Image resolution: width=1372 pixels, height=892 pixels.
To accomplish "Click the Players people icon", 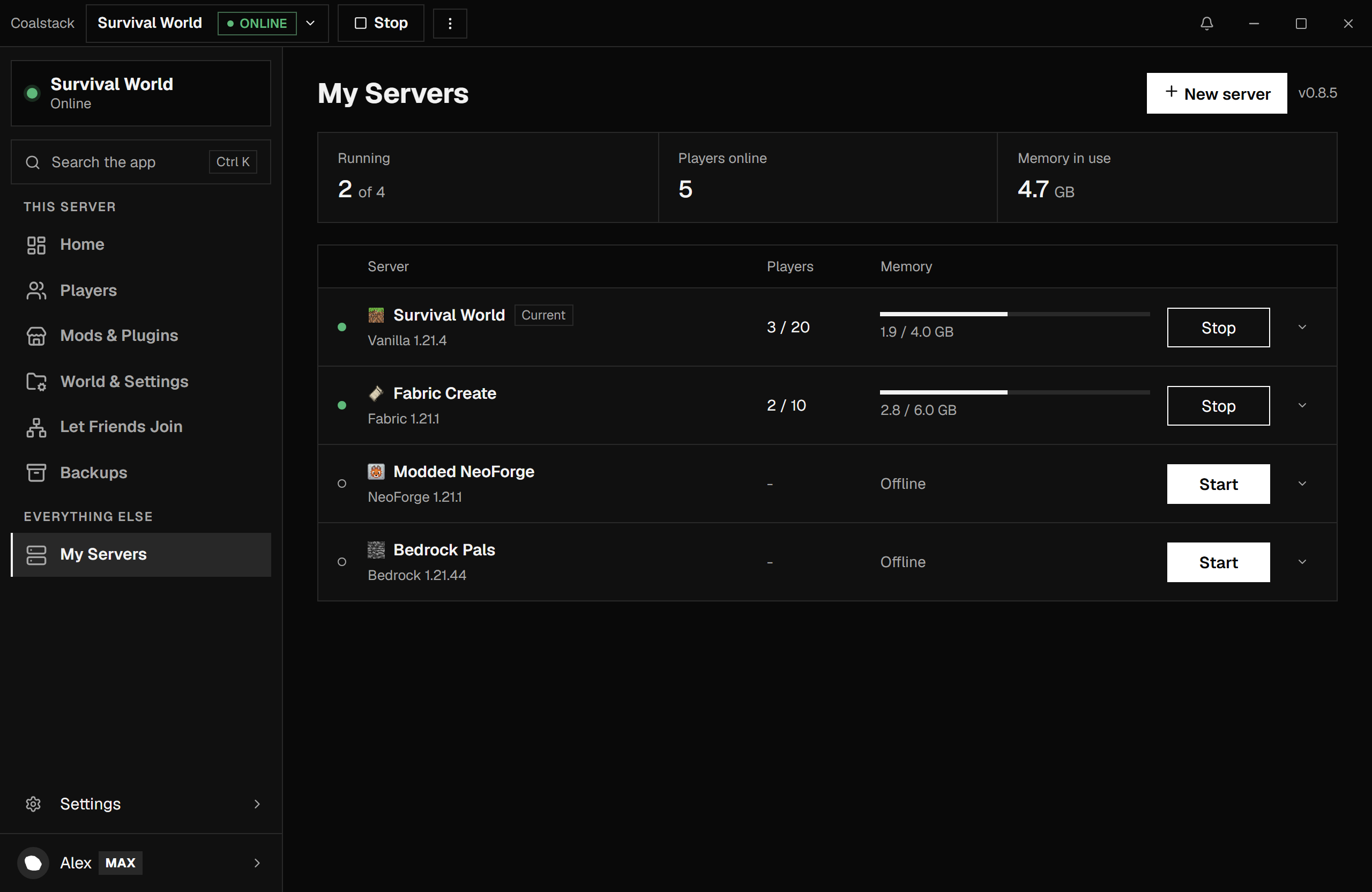I will (36, 291).
